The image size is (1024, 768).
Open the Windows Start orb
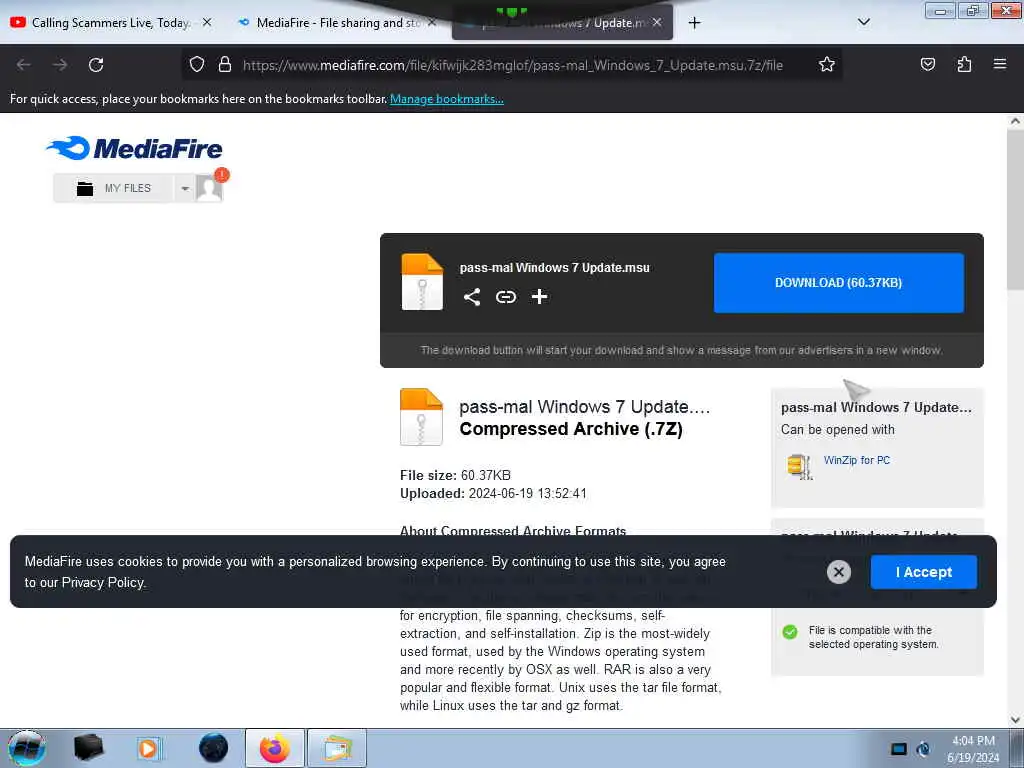coord(27,748)
